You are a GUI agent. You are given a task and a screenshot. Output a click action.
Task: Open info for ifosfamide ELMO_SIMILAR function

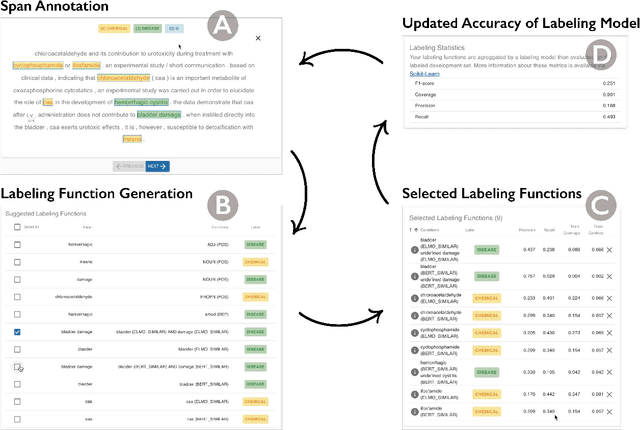pos(414,394)
